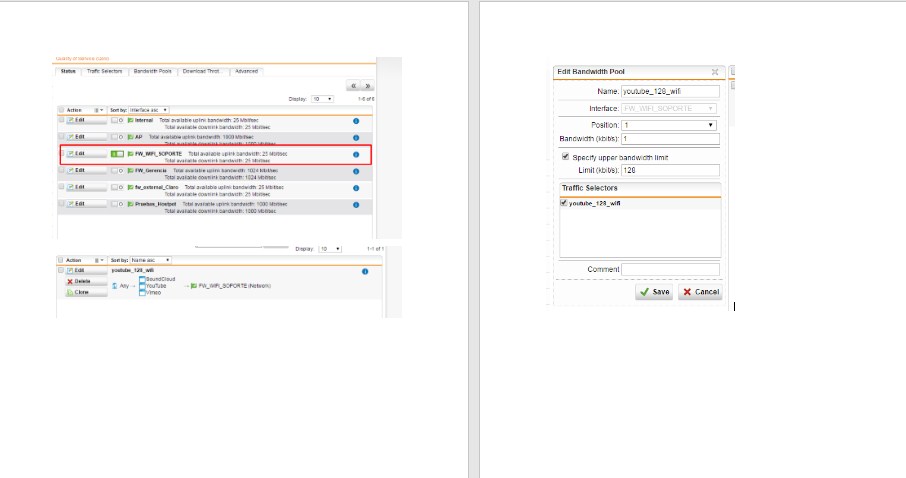The width and height of the screenshot is (906, 478).
Task: Switch to the Download Throttling tab
Action: [203, 71]
